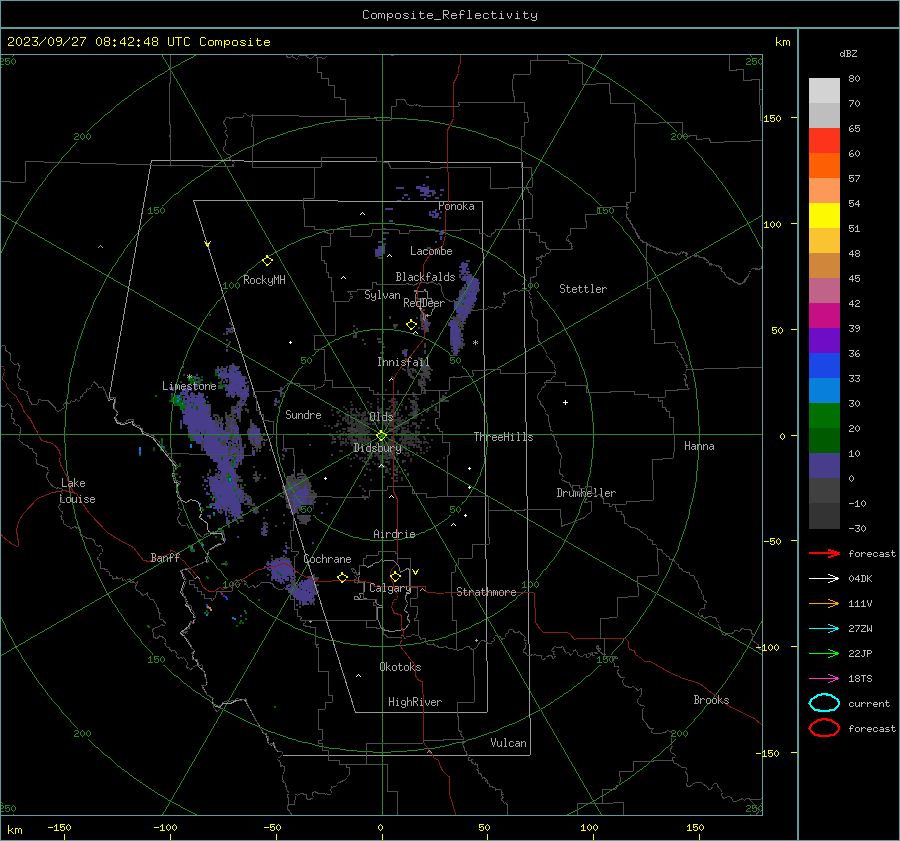Click the purple echo west of Cochrane
Screen dimensions: 900x841
click(283, 569)
